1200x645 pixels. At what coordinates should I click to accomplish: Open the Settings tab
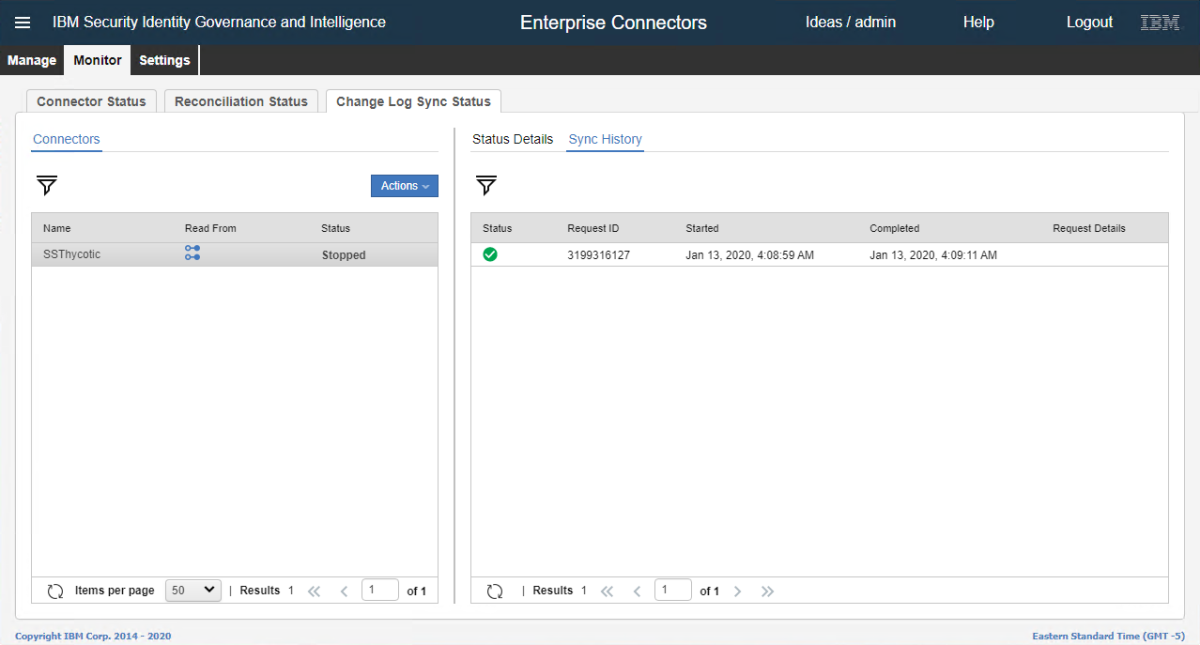(x=164, y=60)
